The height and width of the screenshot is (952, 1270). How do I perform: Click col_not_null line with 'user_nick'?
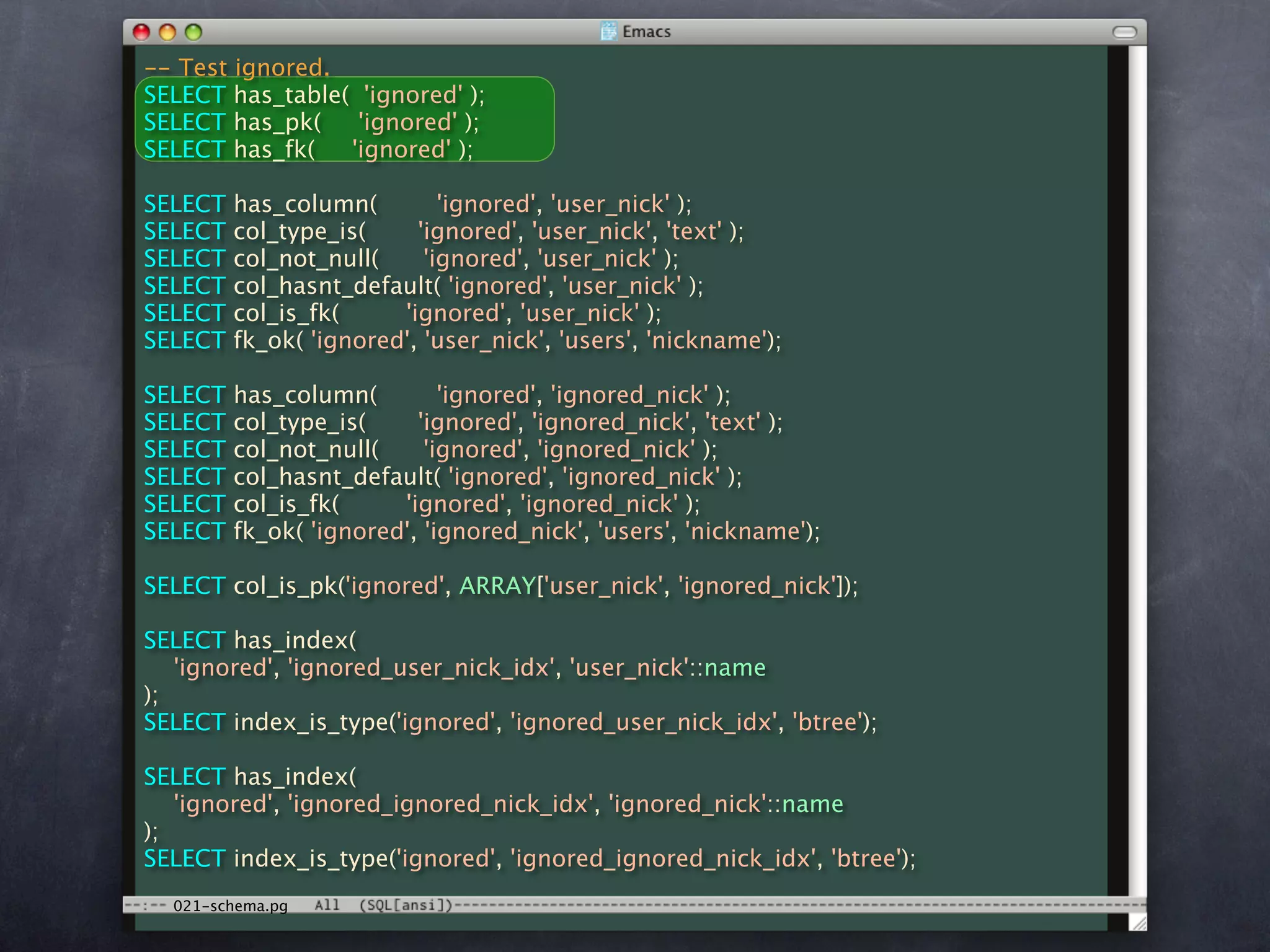pyautogui.click(x=411, y=258)
